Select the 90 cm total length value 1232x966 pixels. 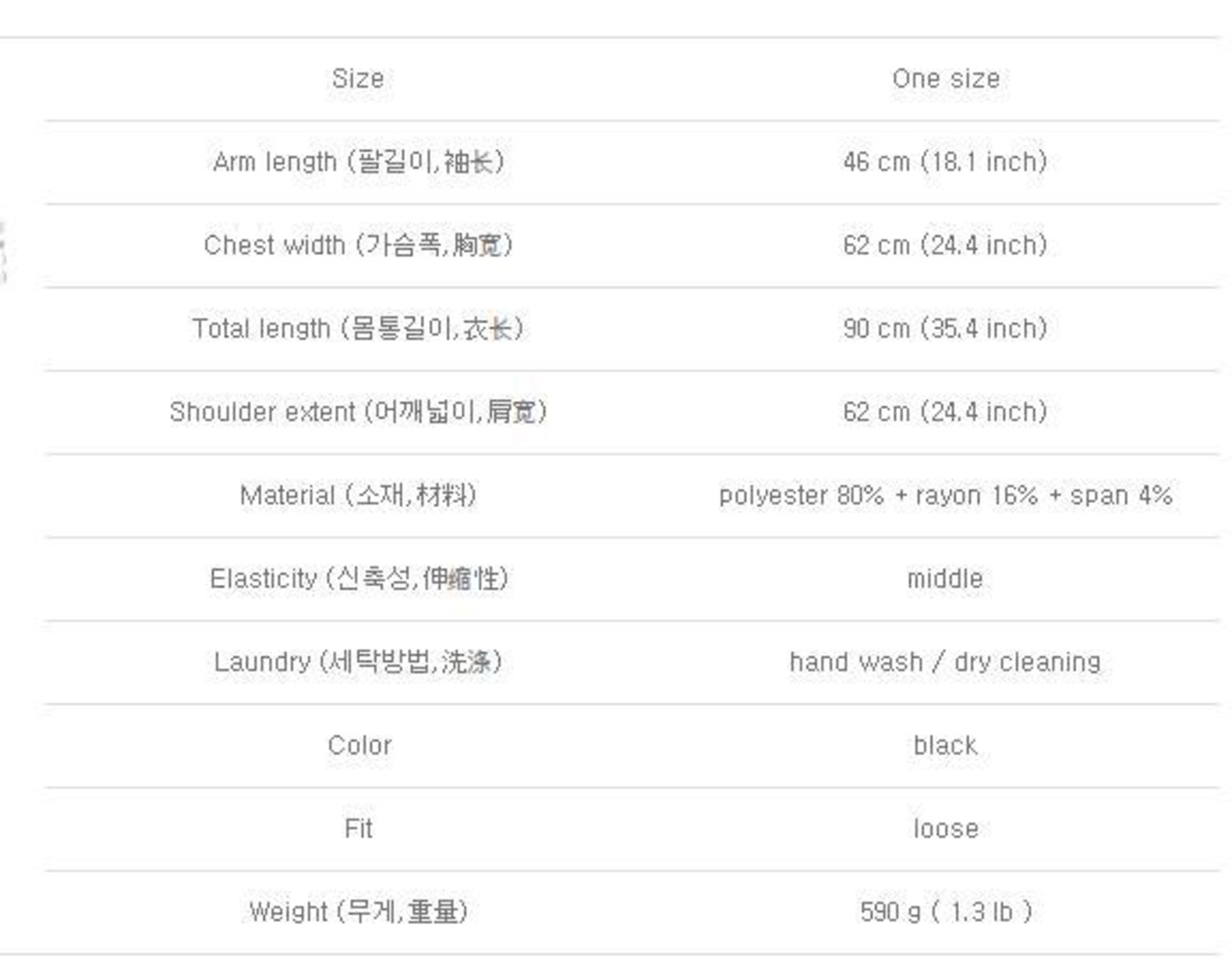tap(945, 329)
